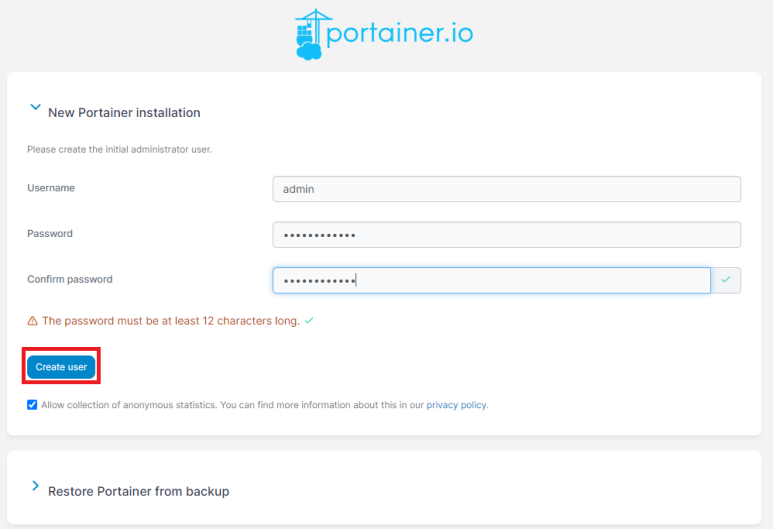Expand Restore Portainer from backup section
This screenshot has height=529, width=773.
coord(35,486)
